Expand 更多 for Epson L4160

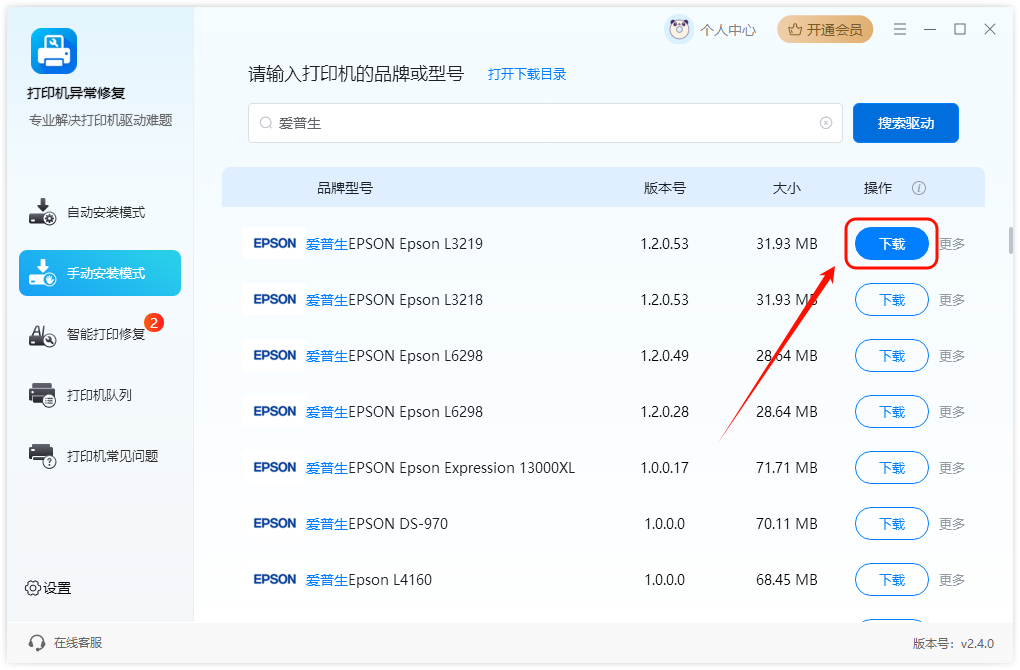(x=952, y=580)
